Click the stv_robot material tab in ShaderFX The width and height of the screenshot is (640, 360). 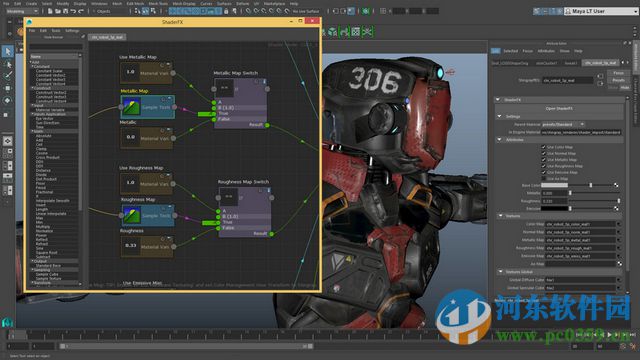coord(107,37)
